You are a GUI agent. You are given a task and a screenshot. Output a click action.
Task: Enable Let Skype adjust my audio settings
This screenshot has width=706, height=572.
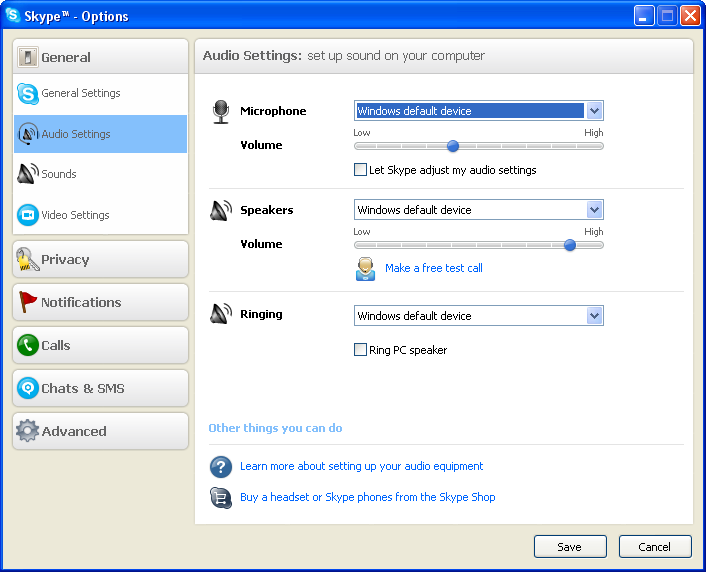(360, 170)
